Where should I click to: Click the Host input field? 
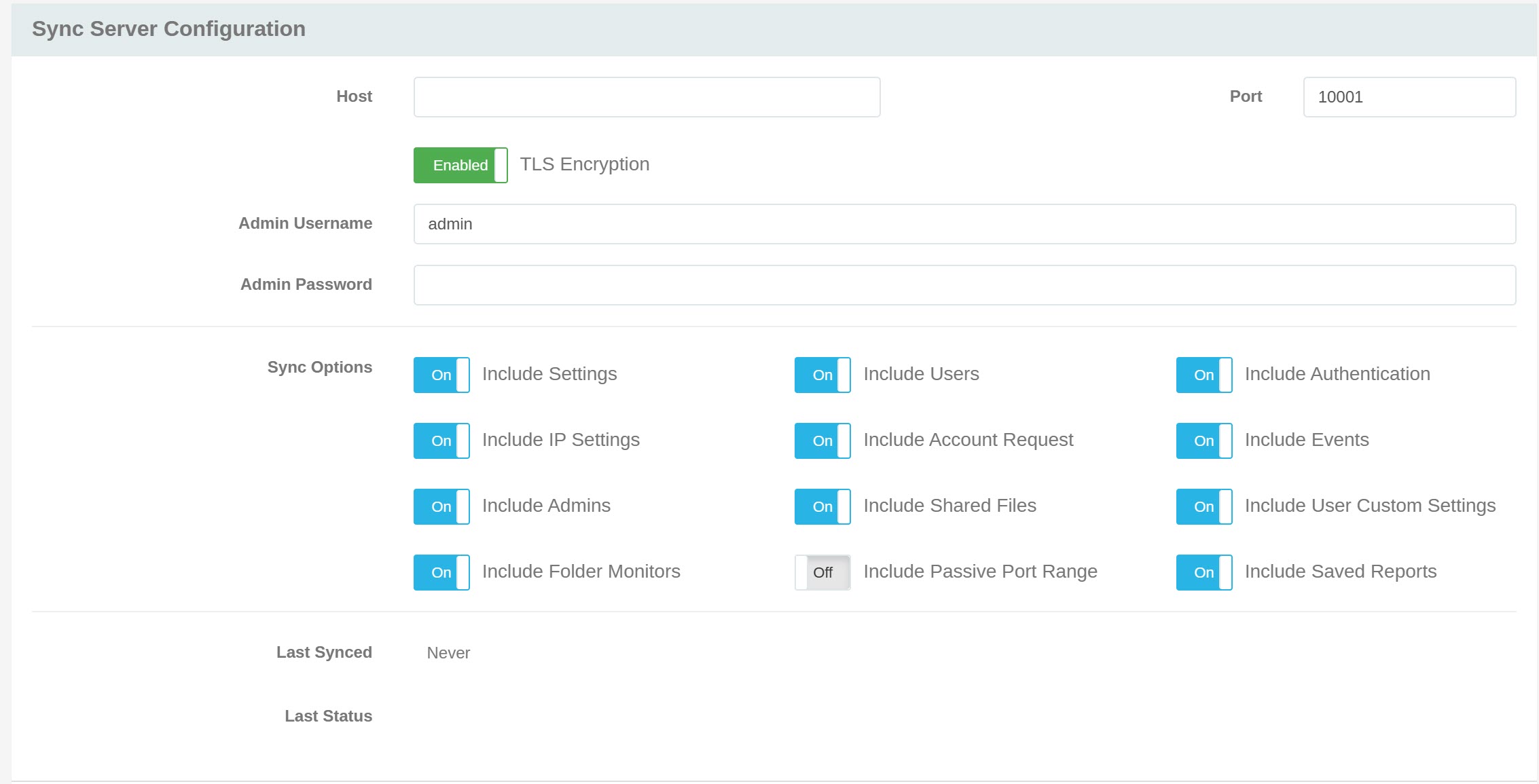tap(647, 97)
